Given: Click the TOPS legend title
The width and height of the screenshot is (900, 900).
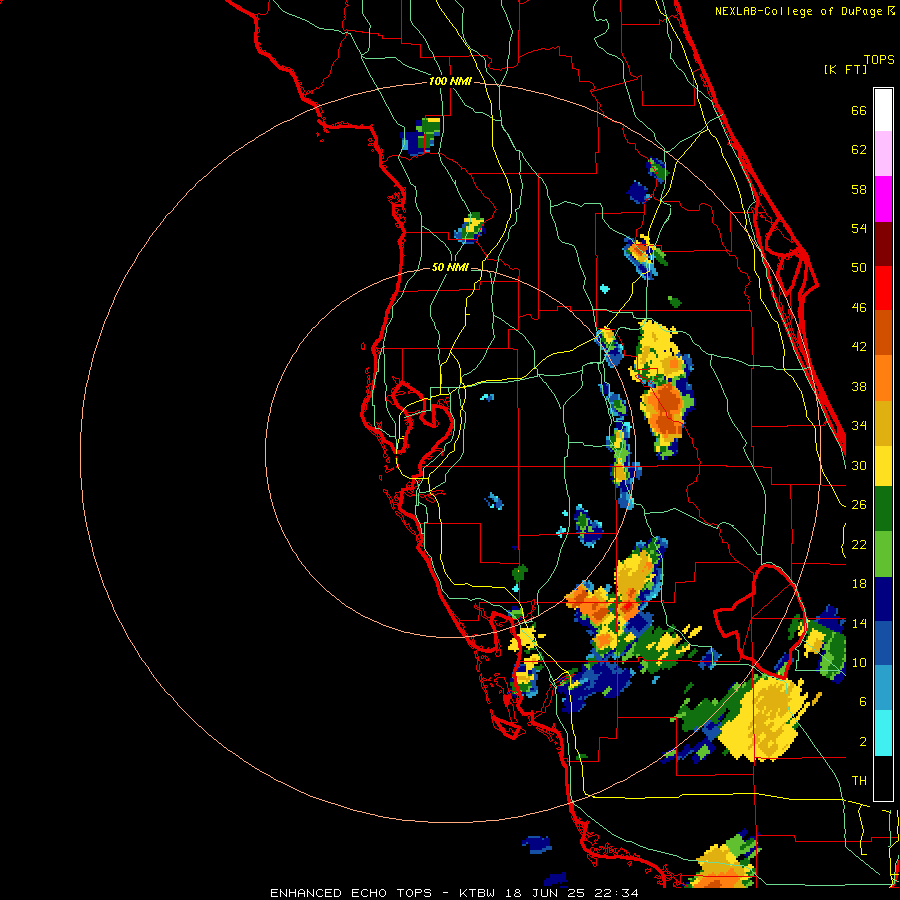Looking at the screenshot, I should (879, 60).
